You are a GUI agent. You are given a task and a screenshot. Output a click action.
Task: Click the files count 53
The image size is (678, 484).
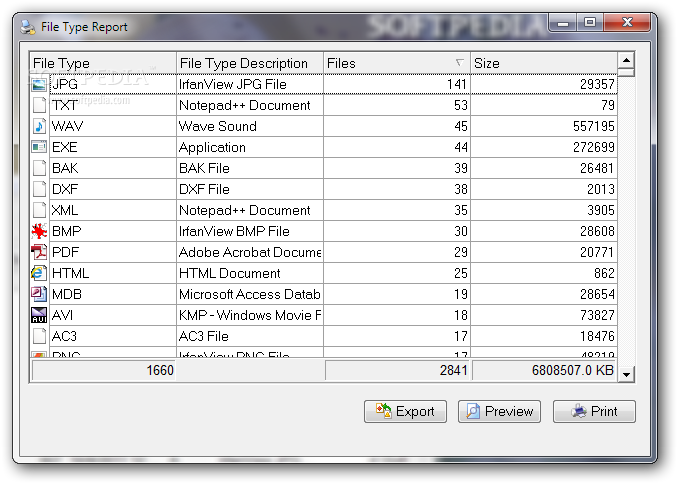(x=461, y=105)
